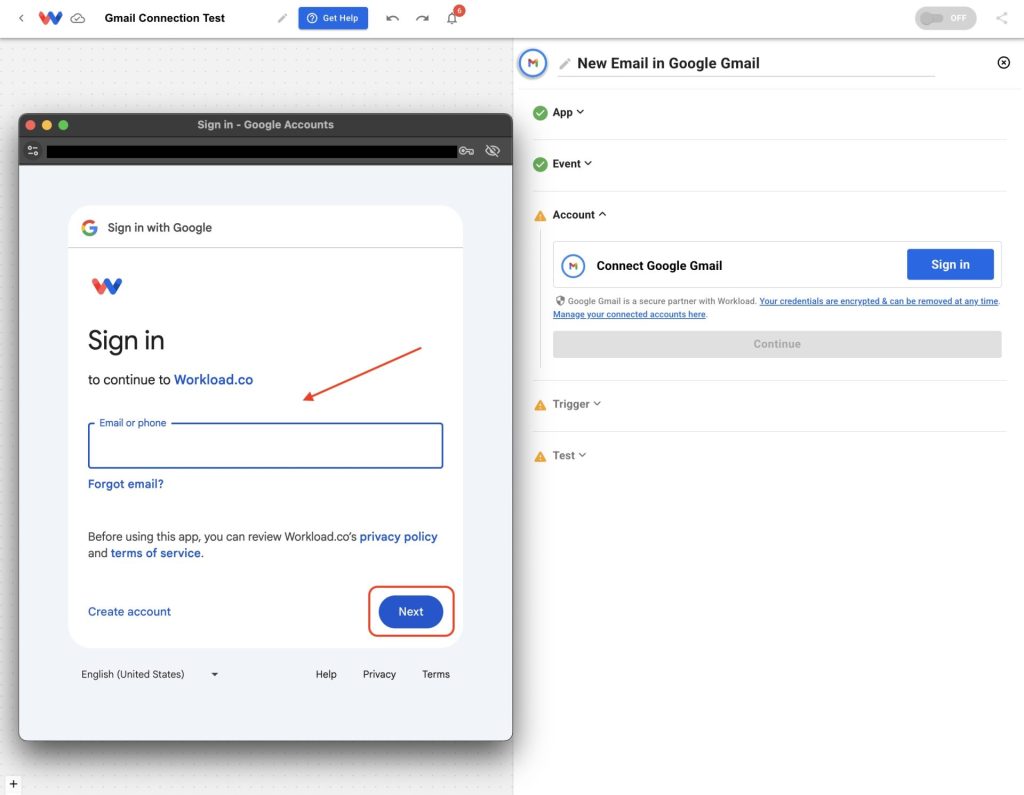Click Create account
The image size is (1024, 795).
pyautogui.click(x=129, y=611)
